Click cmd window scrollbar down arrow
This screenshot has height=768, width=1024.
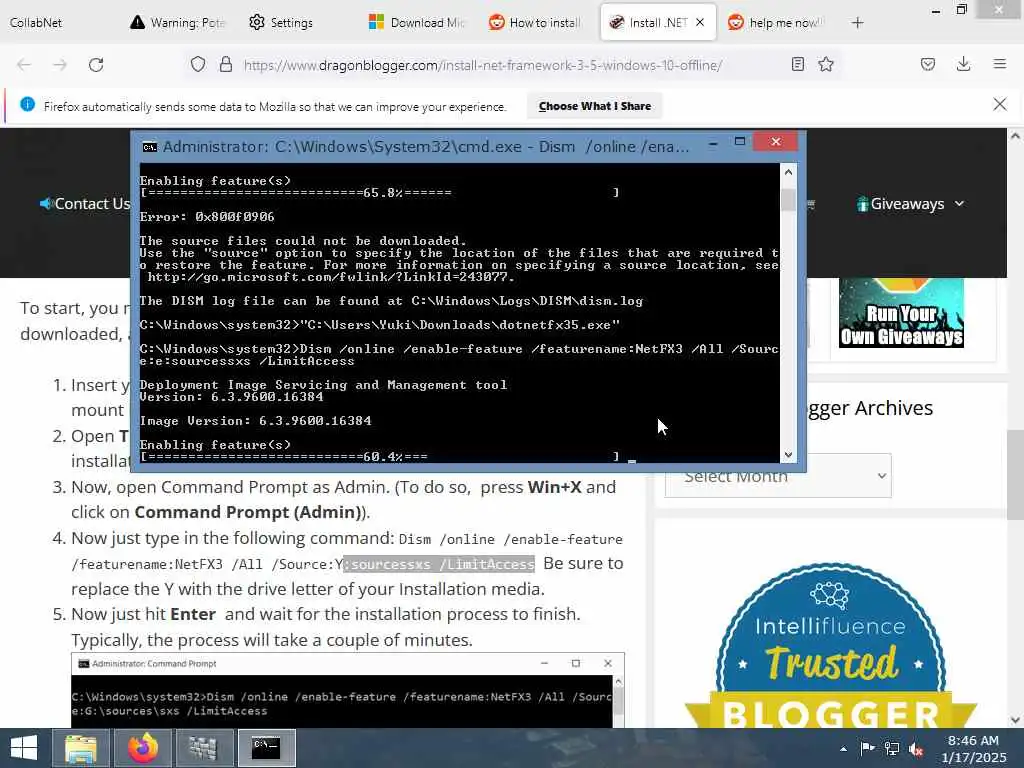788,455
